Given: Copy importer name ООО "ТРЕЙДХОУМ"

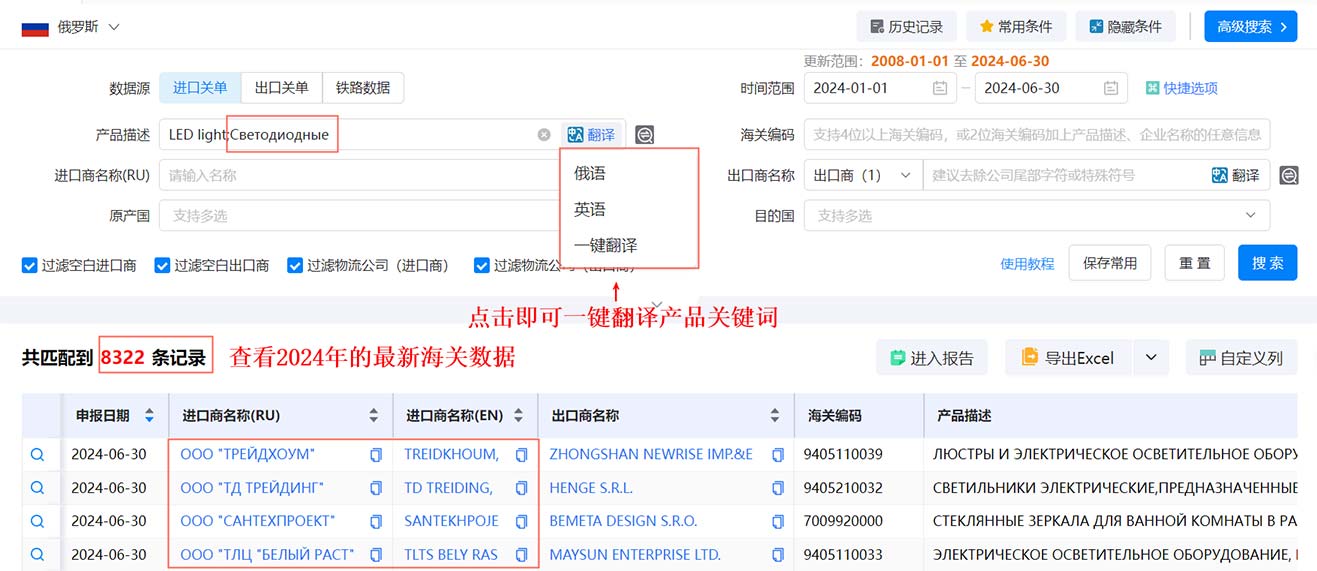Looking at the screenshot, I should pos(376,455).
